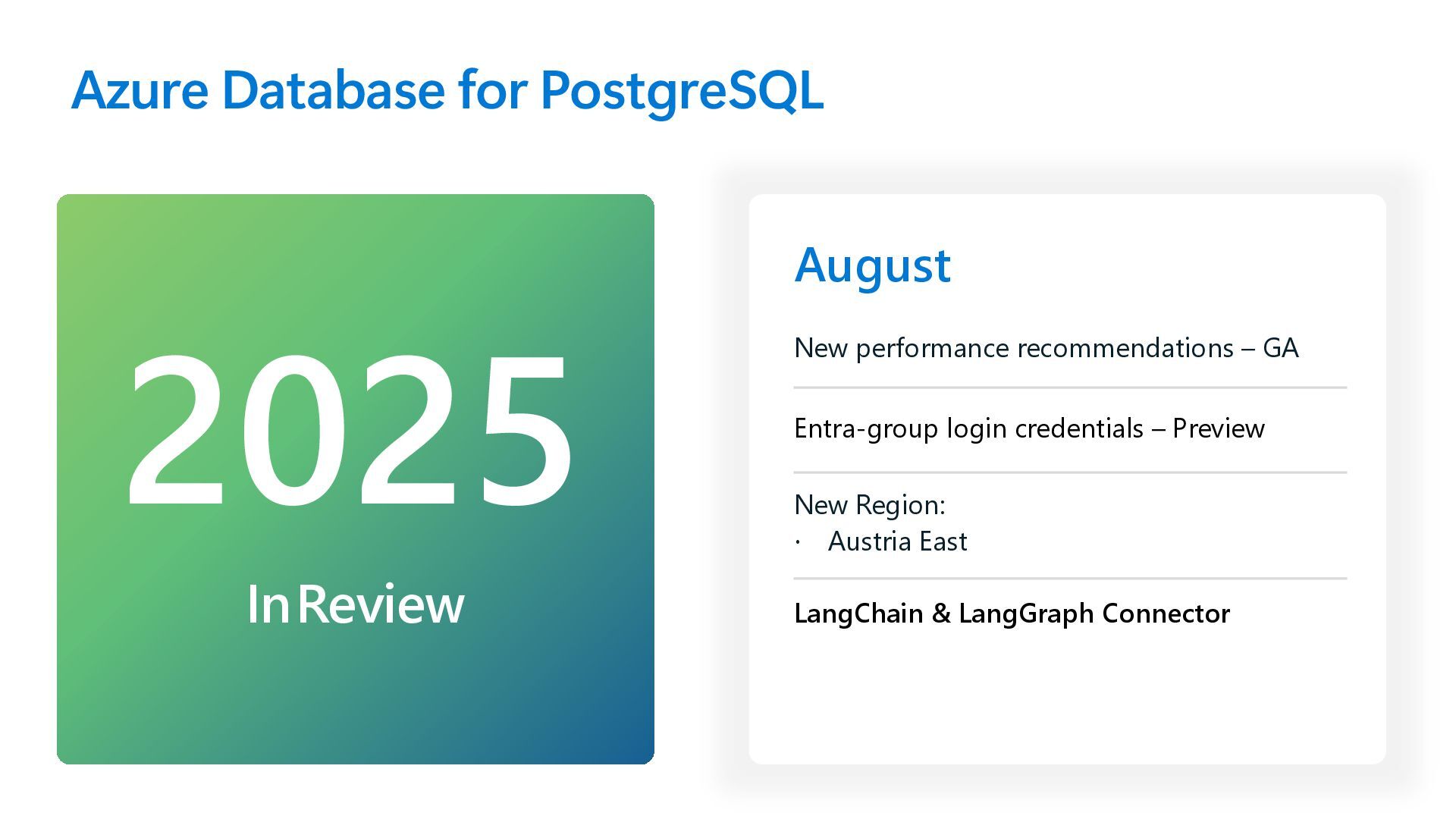Click the word Preview in credentials line
The height and width of the screenshot is (819, 1456).
tap(1218, 428)
